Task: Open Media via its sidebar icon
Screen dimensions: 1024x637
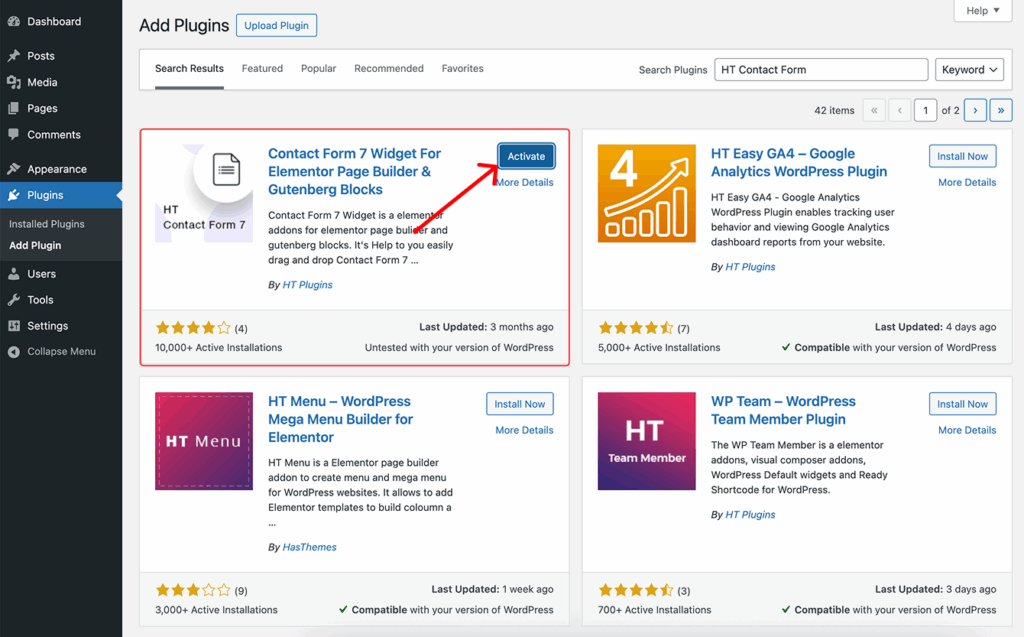Action: pos(14,82)
